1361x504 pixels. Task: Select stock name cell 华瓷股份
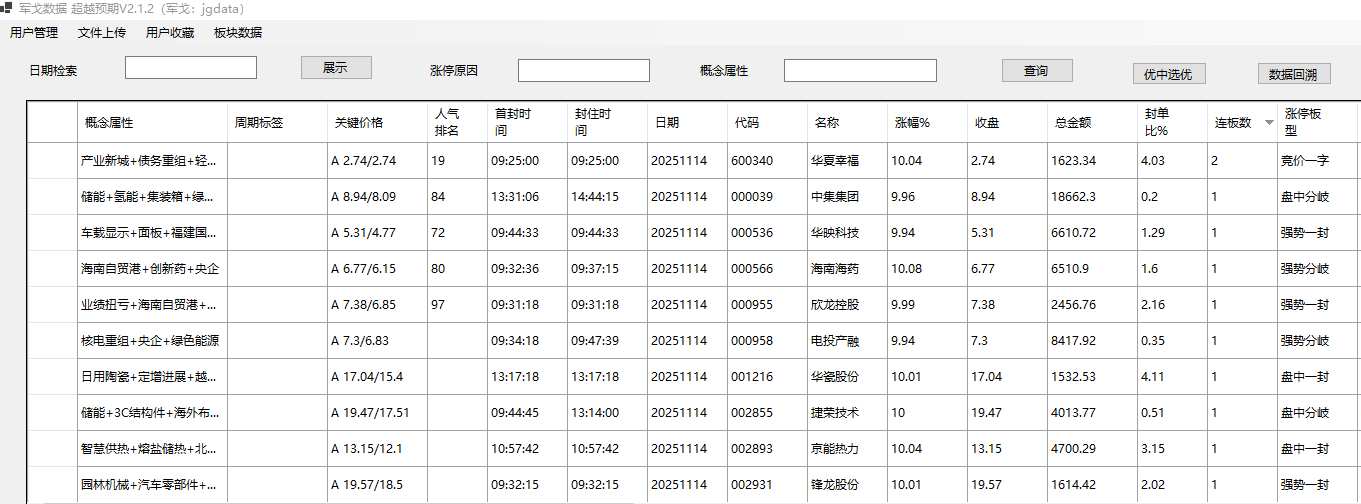847,377
